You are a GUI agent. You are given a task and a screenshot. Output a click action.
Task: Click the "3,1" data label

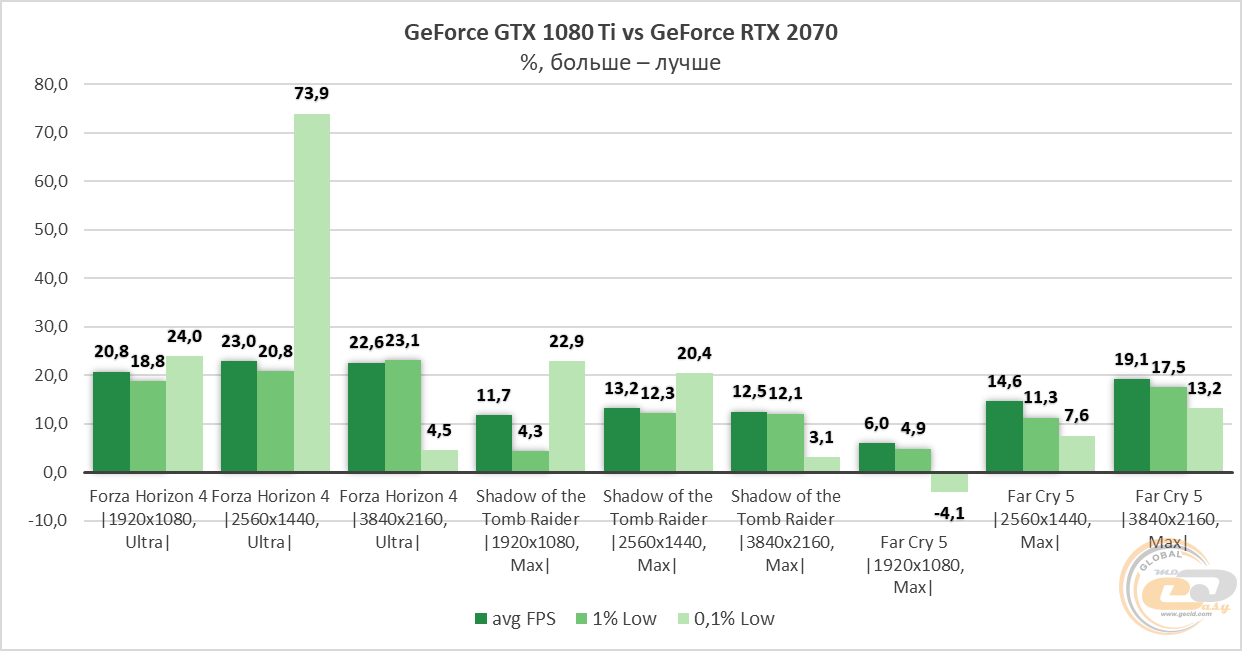822,437
